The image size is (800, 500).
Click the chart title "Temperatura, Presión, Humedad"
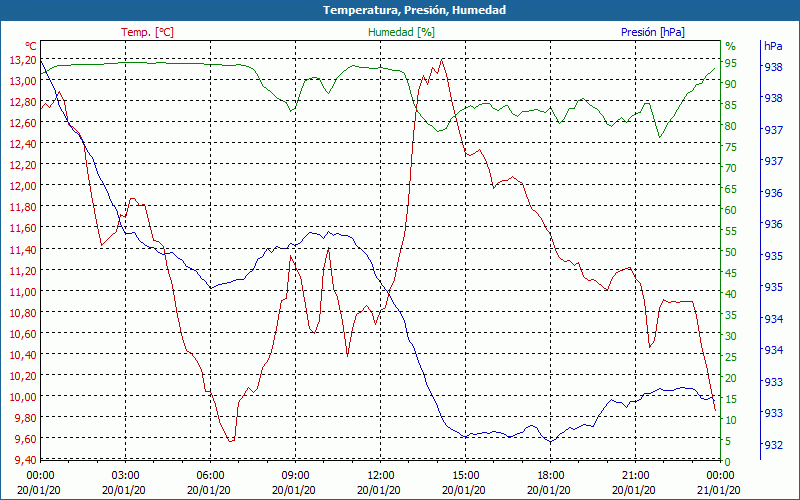414,10
